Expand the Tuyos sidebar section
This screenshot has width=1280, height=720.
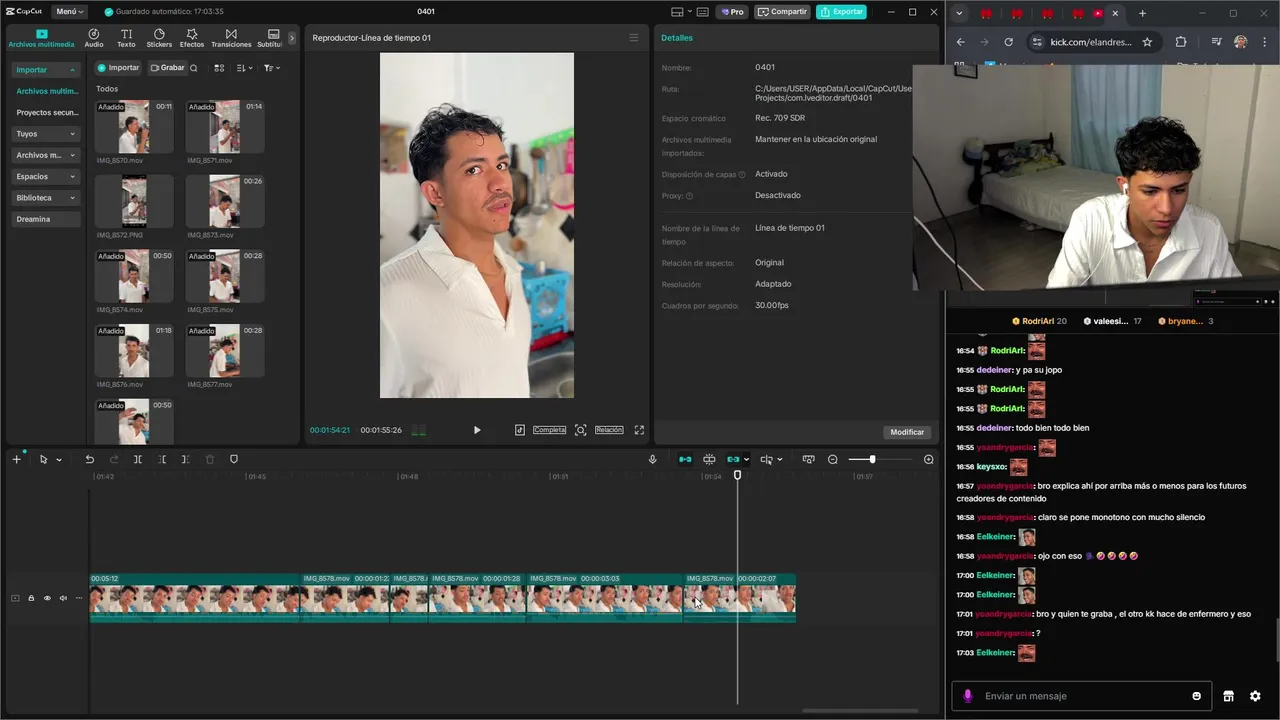(46, 134)
